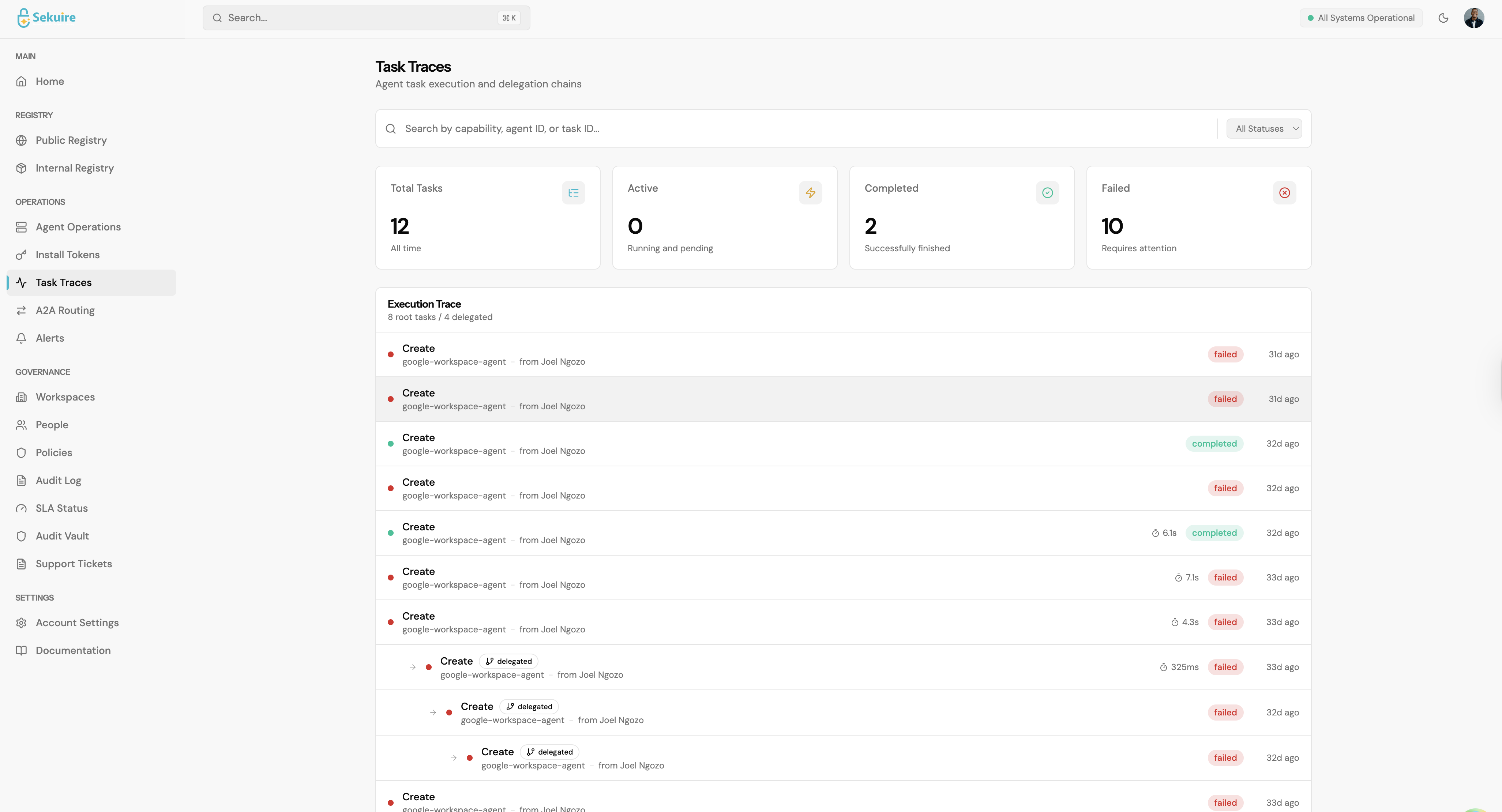Navigate to Audit Log in the sidebar
This screenshot has height=812, width=1502.
pos(58,480)
